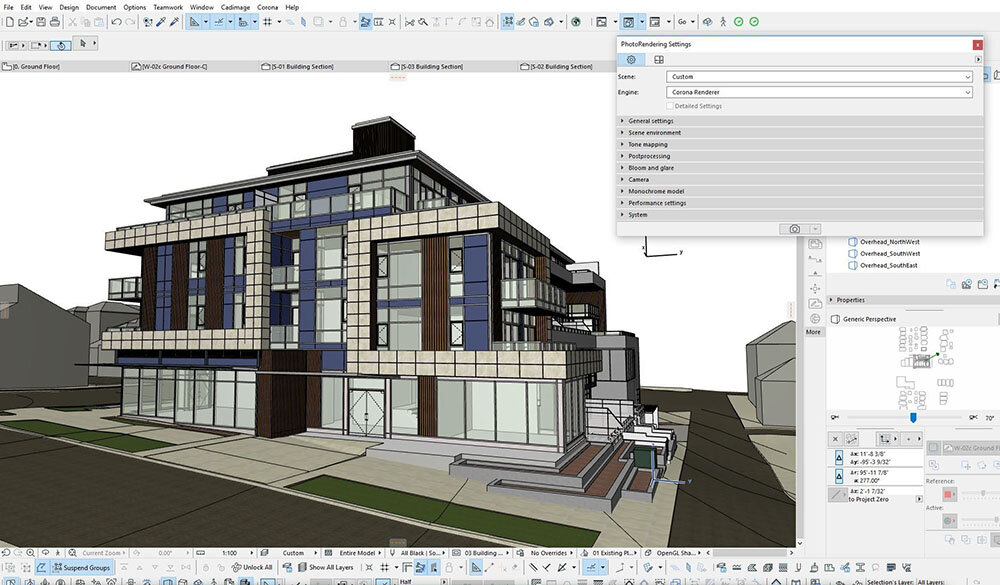Viewport: 1000px width, 585px height.
Task: Click the Undo arrow icon
Action: 117,21
